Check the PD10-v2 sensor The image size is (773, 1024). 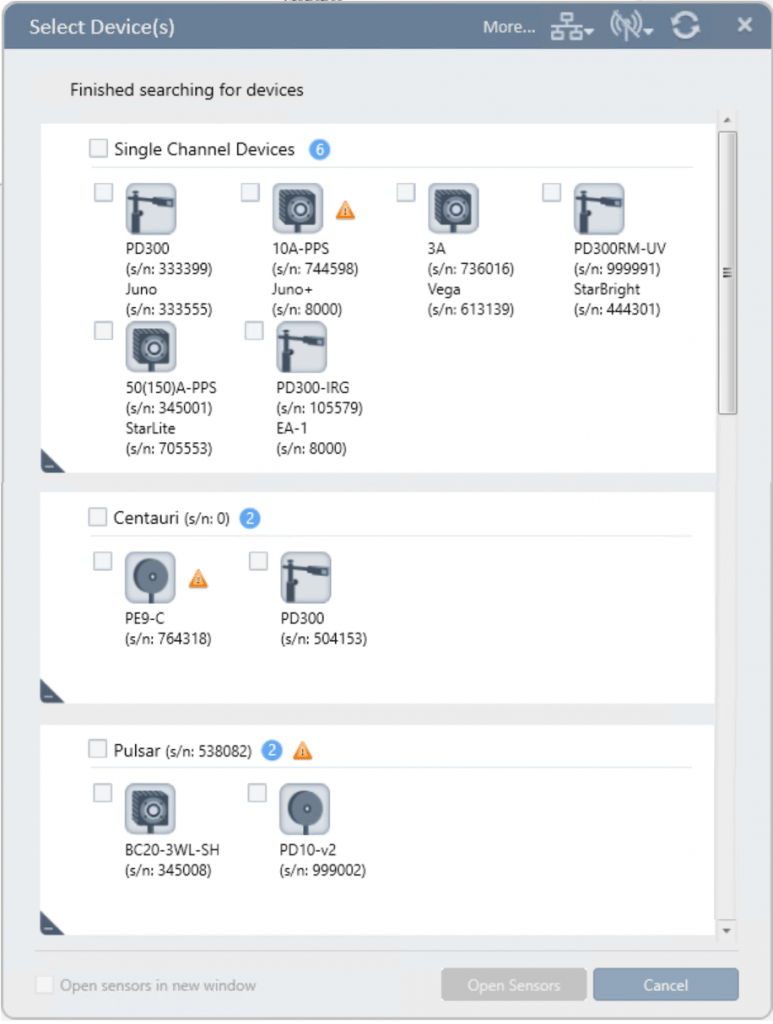pyautogui.click(x=257, y=793)
